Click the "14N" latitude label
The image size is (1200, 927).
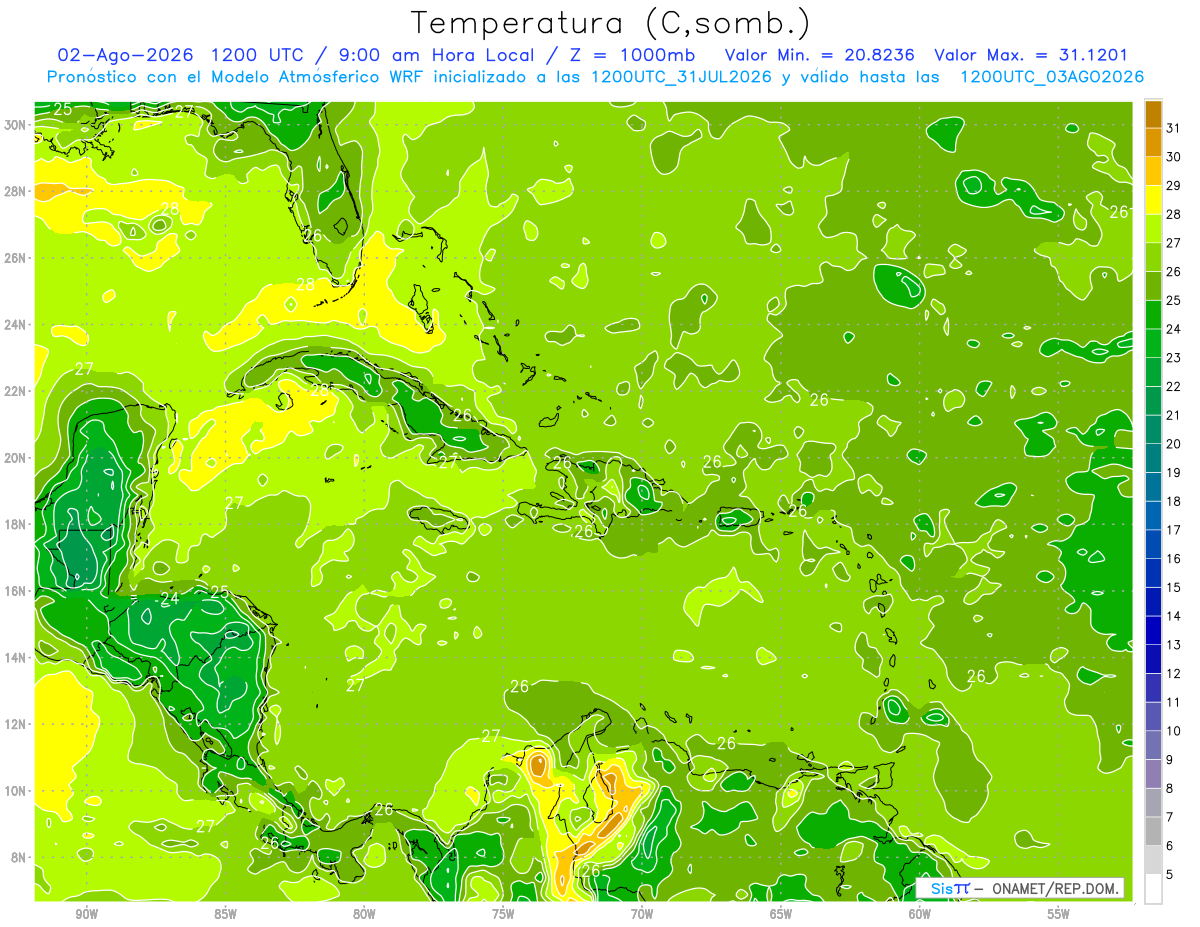click(16, 658)
